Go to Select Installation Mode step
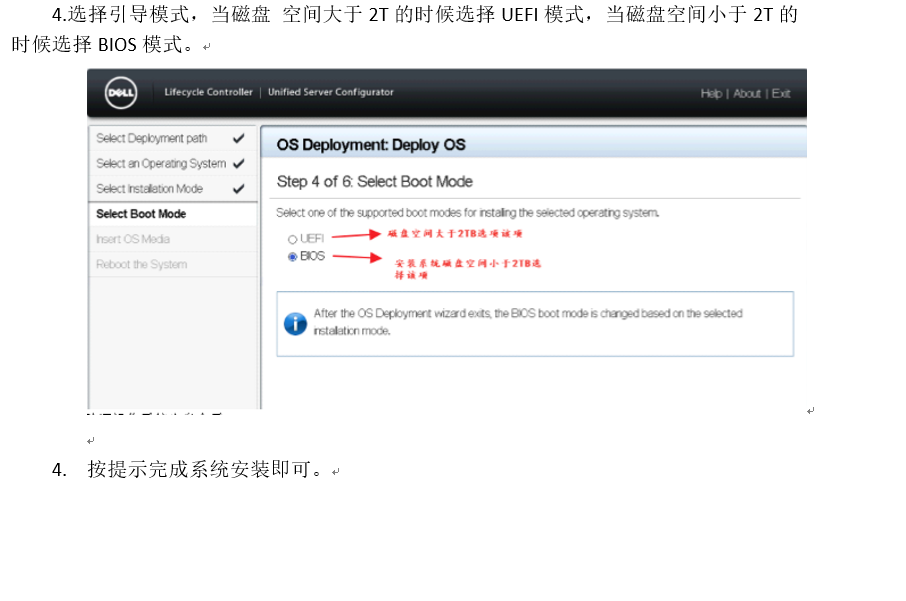 pyautogui.click(x=172, y=189)
